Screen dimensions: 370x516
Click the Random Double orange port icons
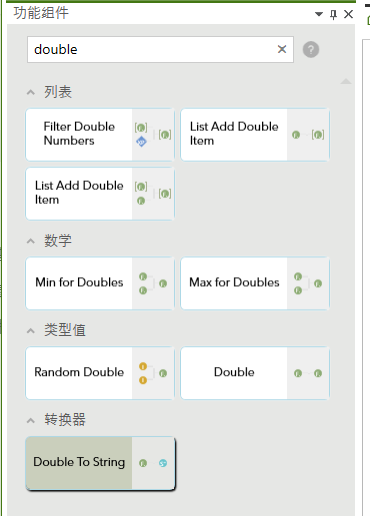click(x=143, y=373)
